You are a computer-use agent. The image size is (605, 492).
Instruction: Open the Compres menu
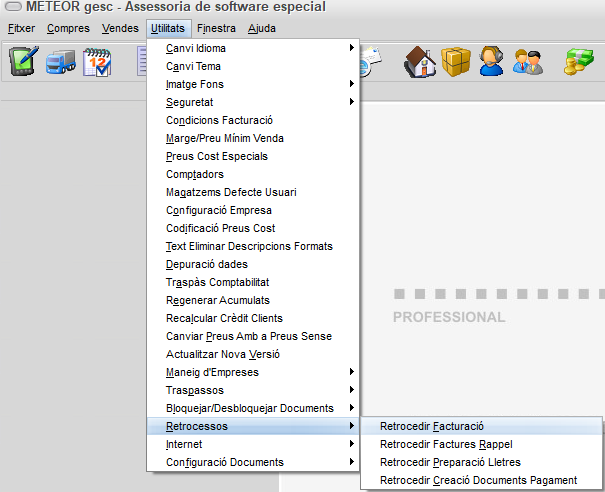click(x=68, y=29)
